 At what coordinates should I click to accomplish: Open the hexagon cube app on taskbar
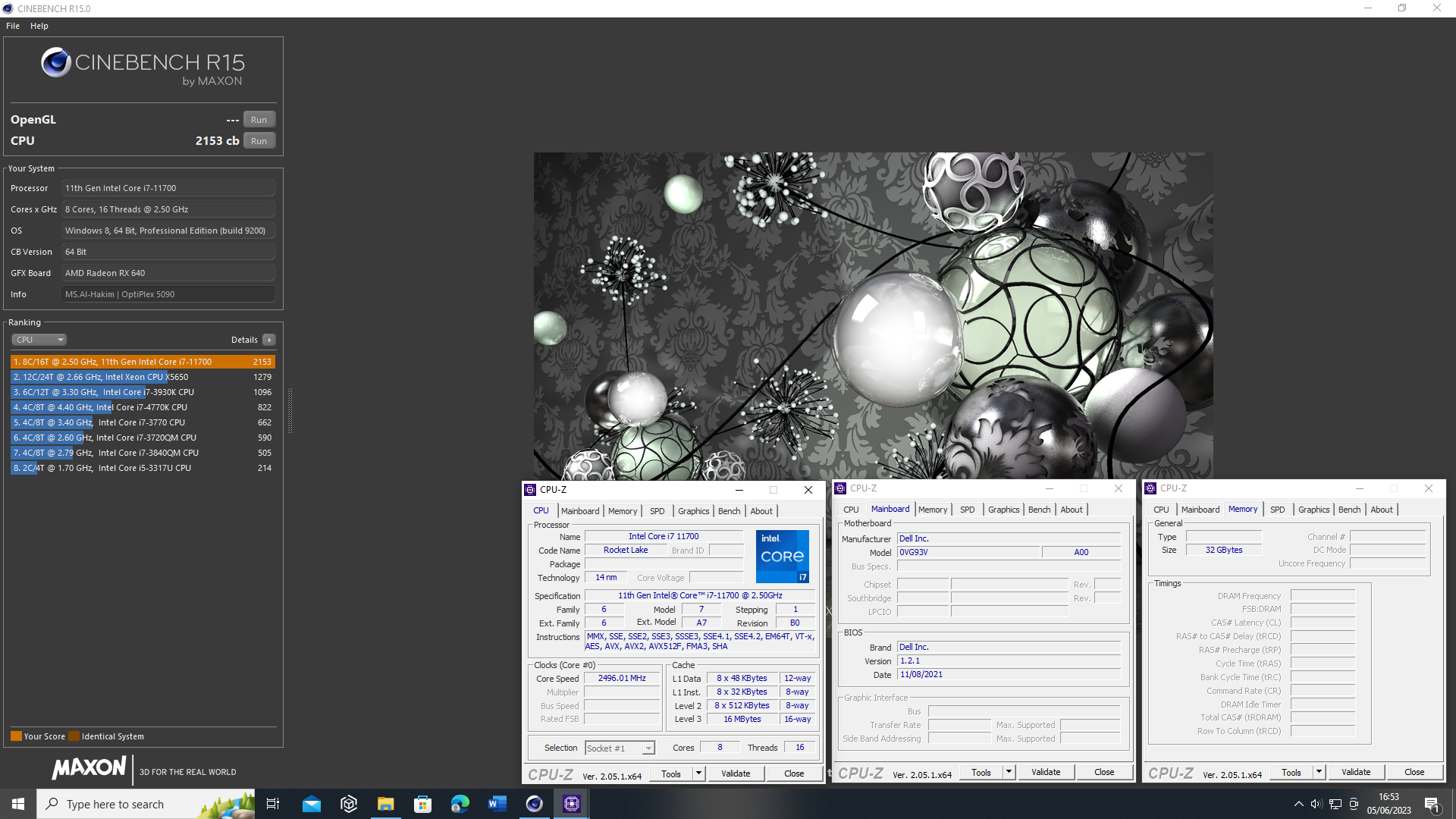pos(349,804)
